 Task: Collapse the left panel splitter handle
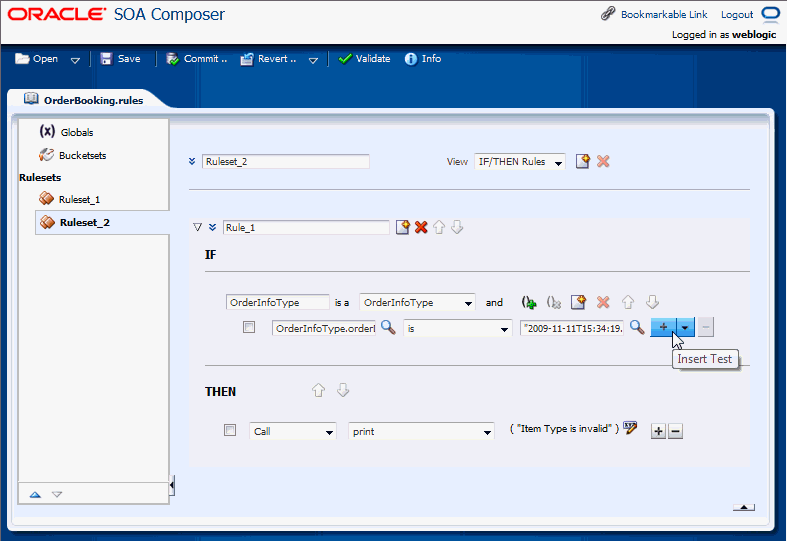click(x=172, y=485)
